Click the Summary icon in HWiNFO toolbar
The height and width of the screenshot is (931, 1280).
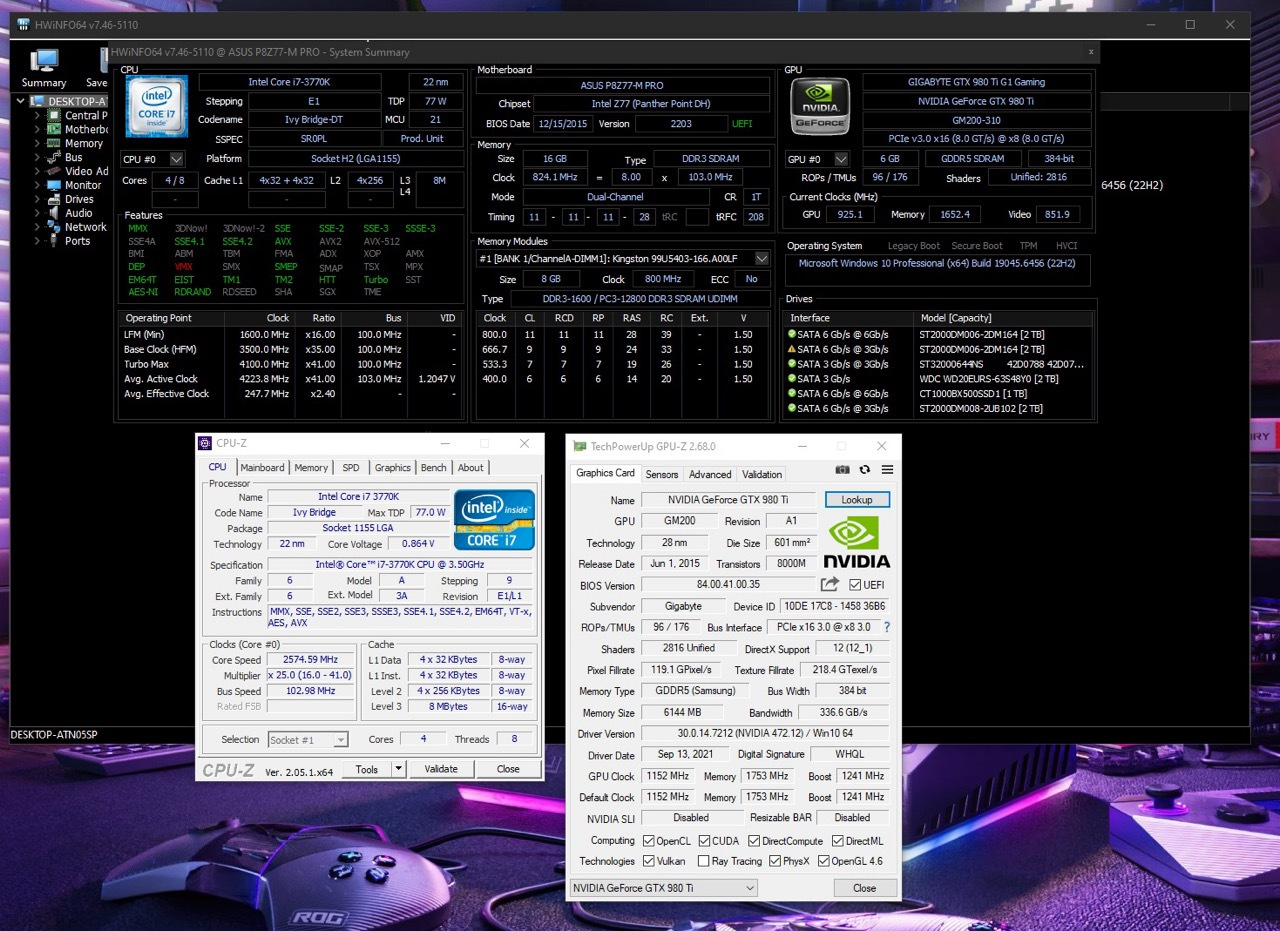[x=44, y=68]
